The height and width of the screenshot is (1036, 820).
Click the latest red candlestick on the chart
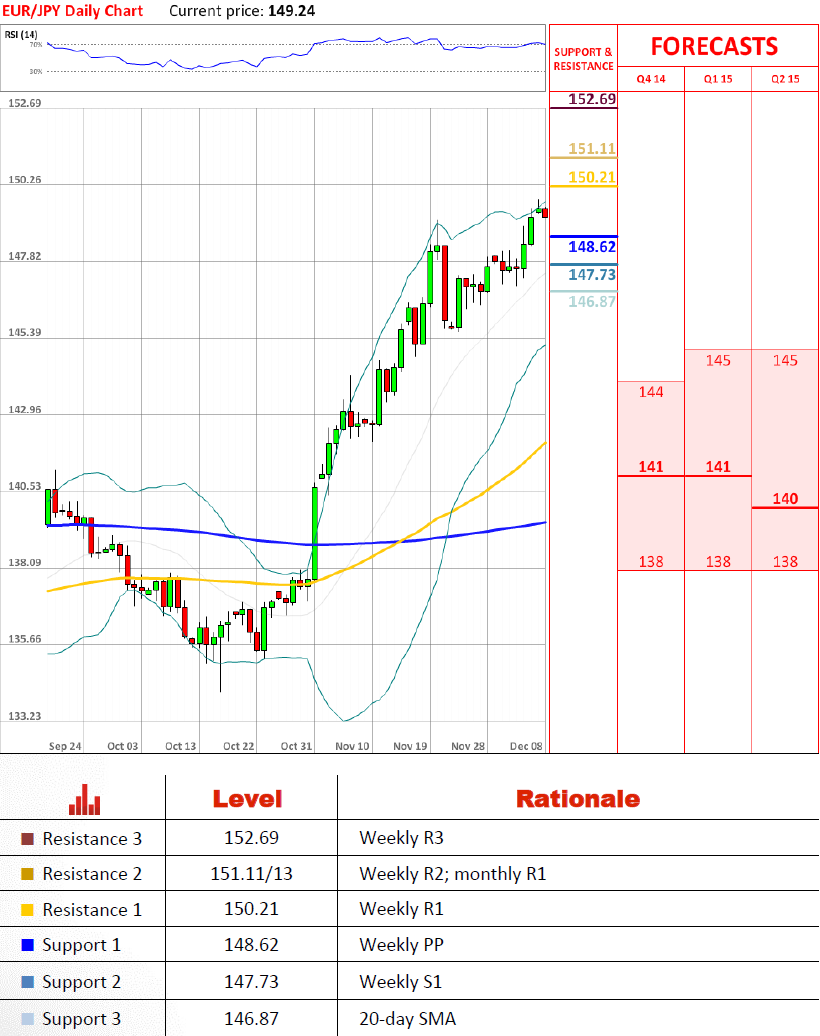tap(545, 213)
